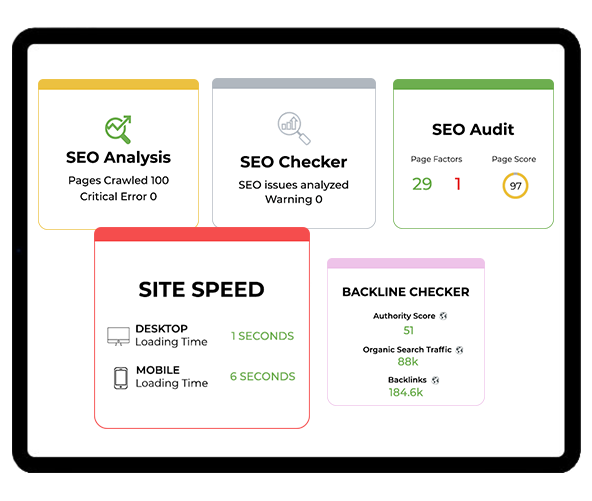Click the desktop 1 SECONDS value
The width and height of the screenshot is (592, 501).
pyautogui.click(x=262, y=336)
